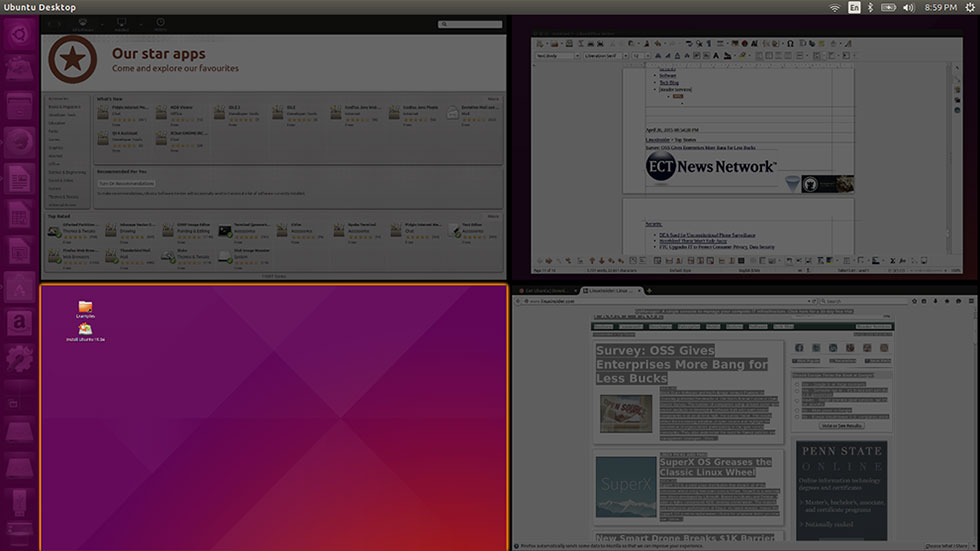Click the Wi-Fi network indicator
Screen dimensions: 980x551
(834, 7)
